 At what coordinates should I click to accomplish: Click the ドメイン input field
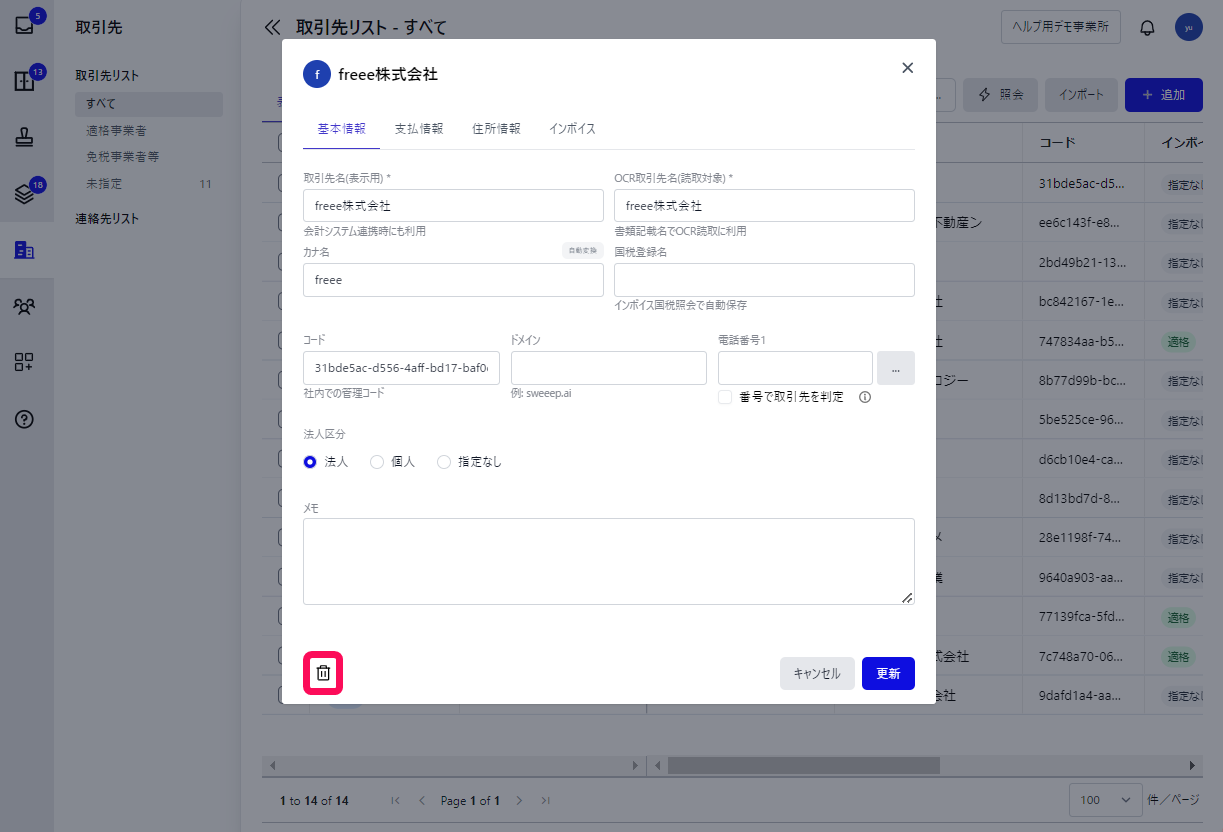pos(608,368)
